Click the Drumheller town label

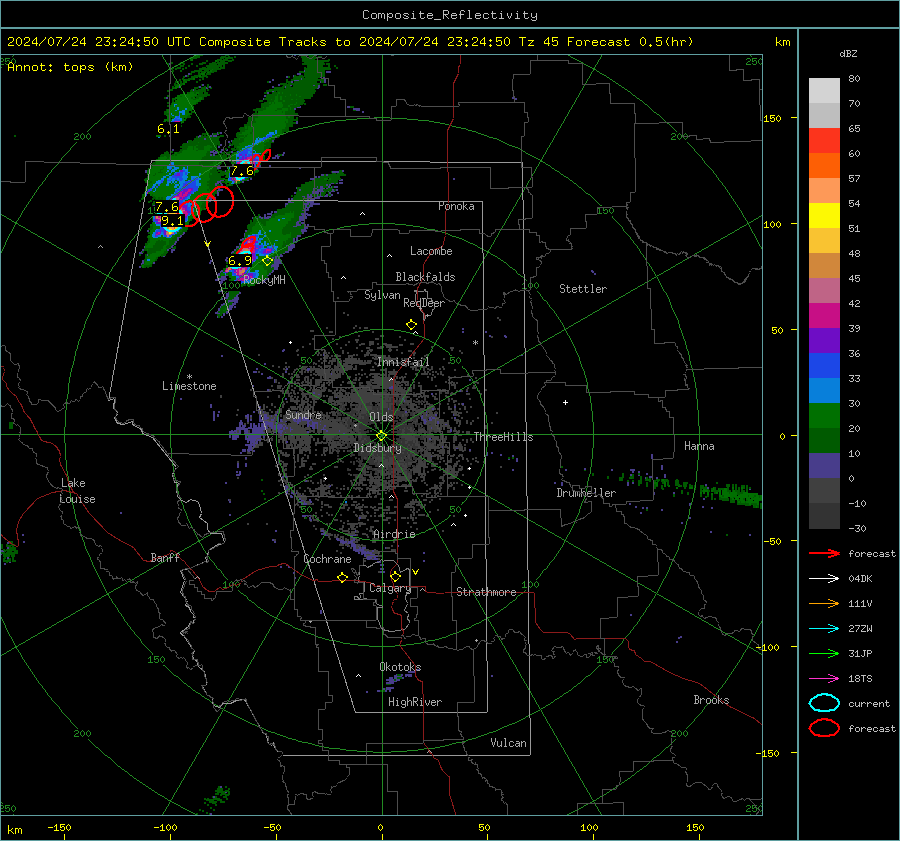point(586,493)
